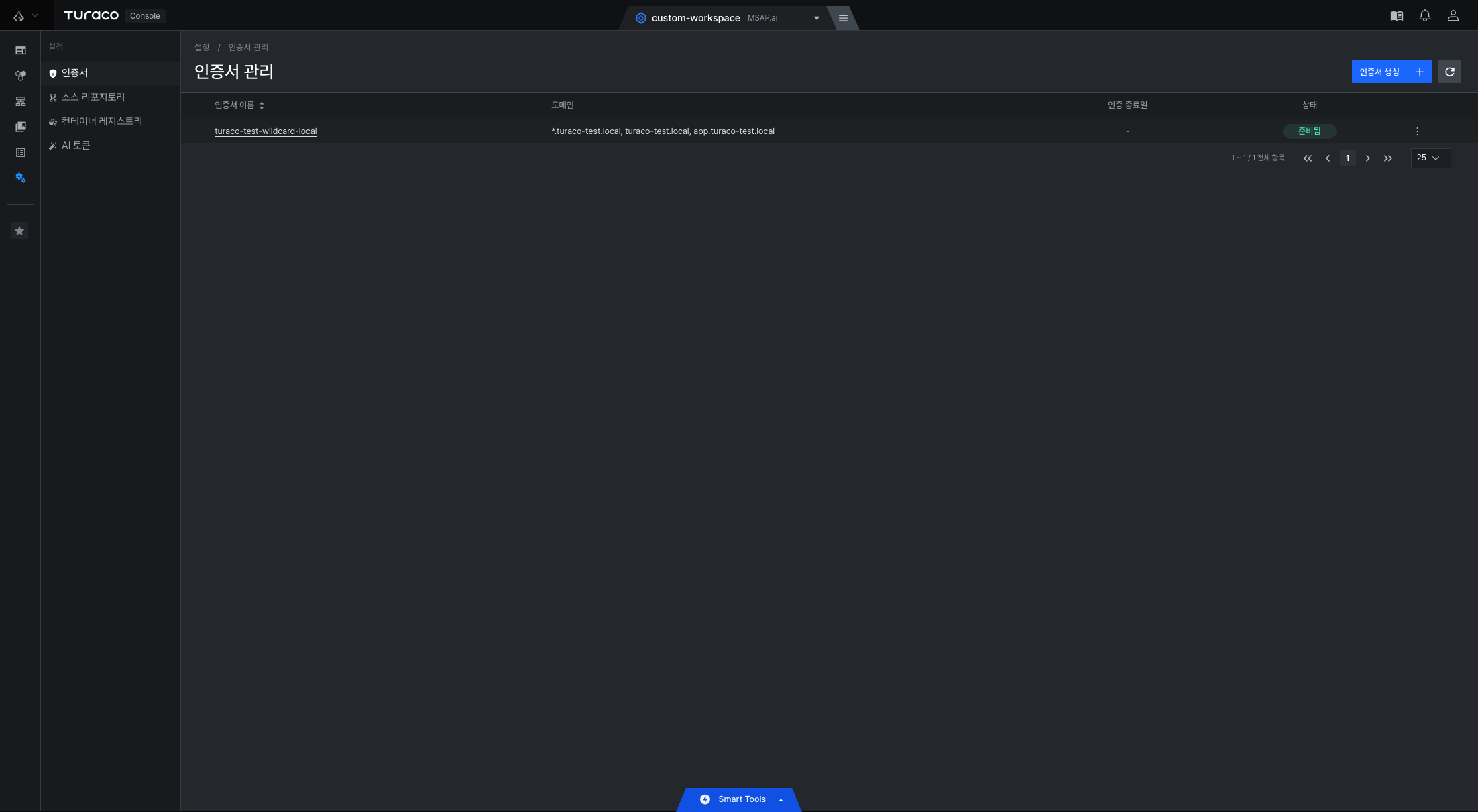1478x812 pixels.
Task: Click the 인증서 생성 button
Action: [x=1391, y=72]
